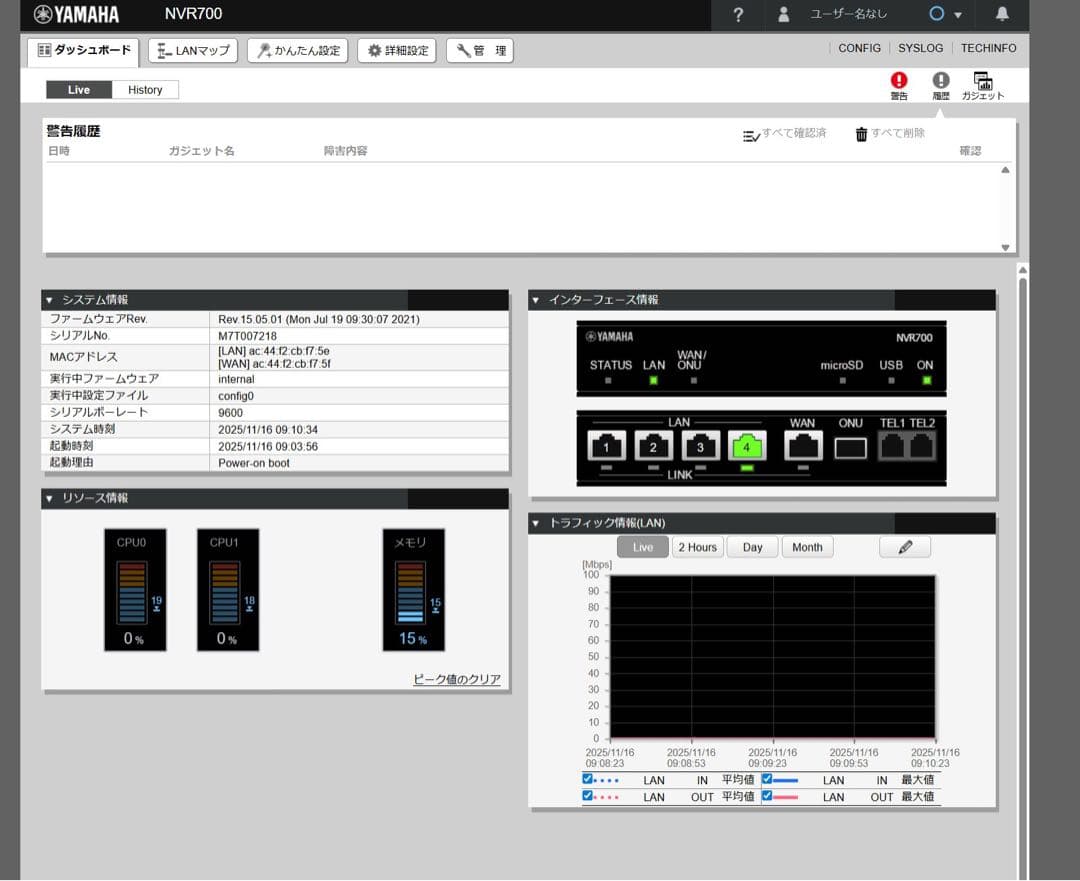1080x881 pixels.
Task: Collapse the システム情報 panel
Action: [49, 300]
